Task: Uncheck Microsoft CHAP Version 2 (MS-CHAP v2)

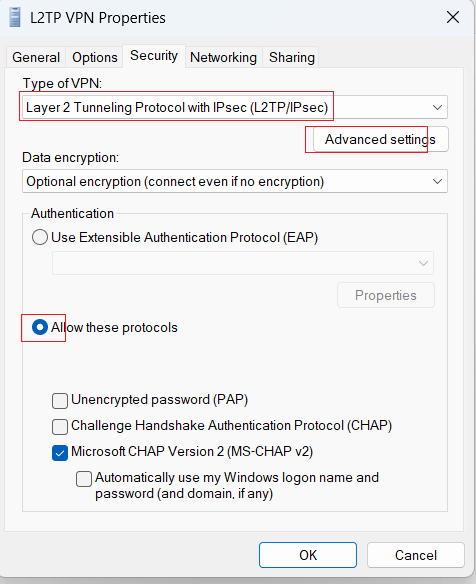Action: (60, 453)
